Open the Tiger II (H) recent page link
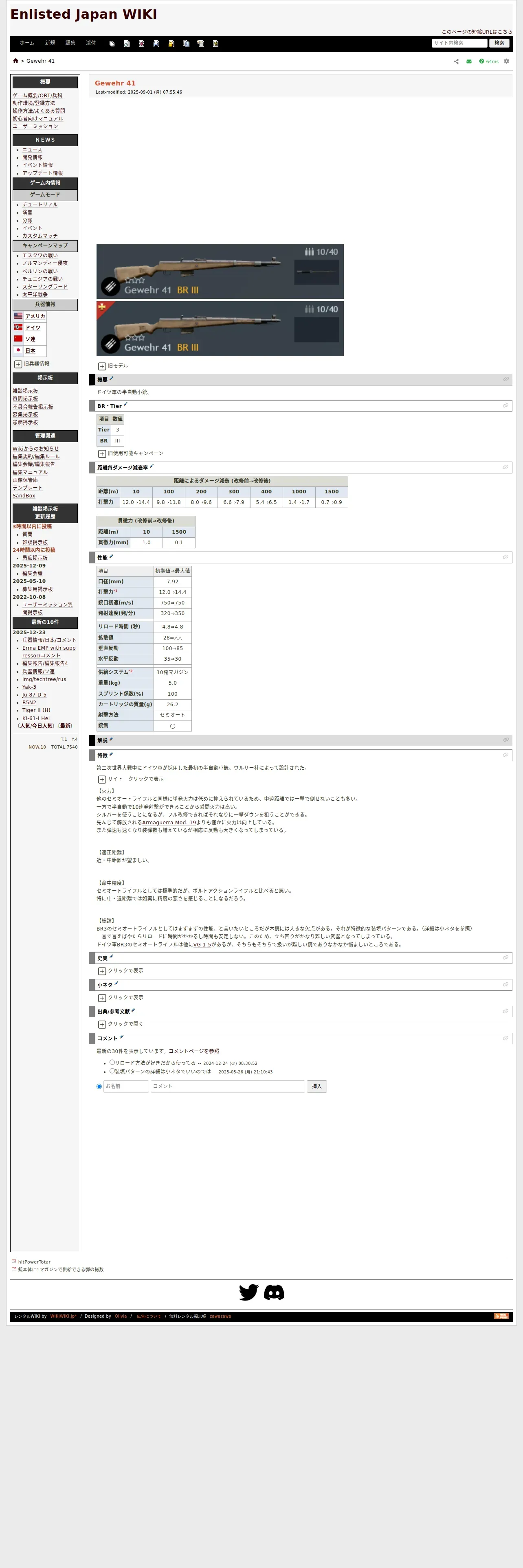 pos(37,710)
